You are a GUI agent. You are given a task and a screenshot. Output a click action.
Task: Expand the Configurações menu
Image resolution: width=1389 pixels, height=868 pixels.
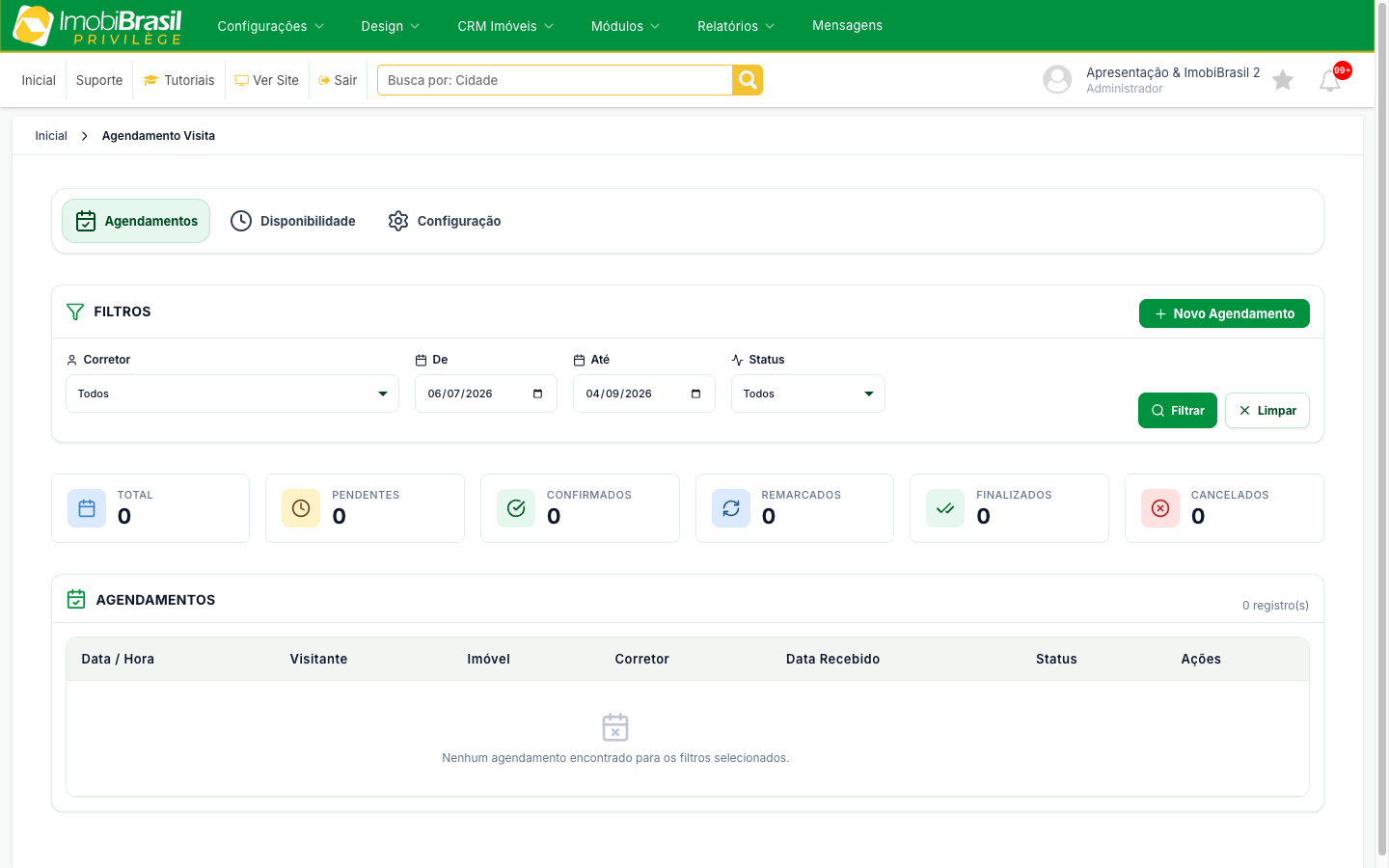271,26
